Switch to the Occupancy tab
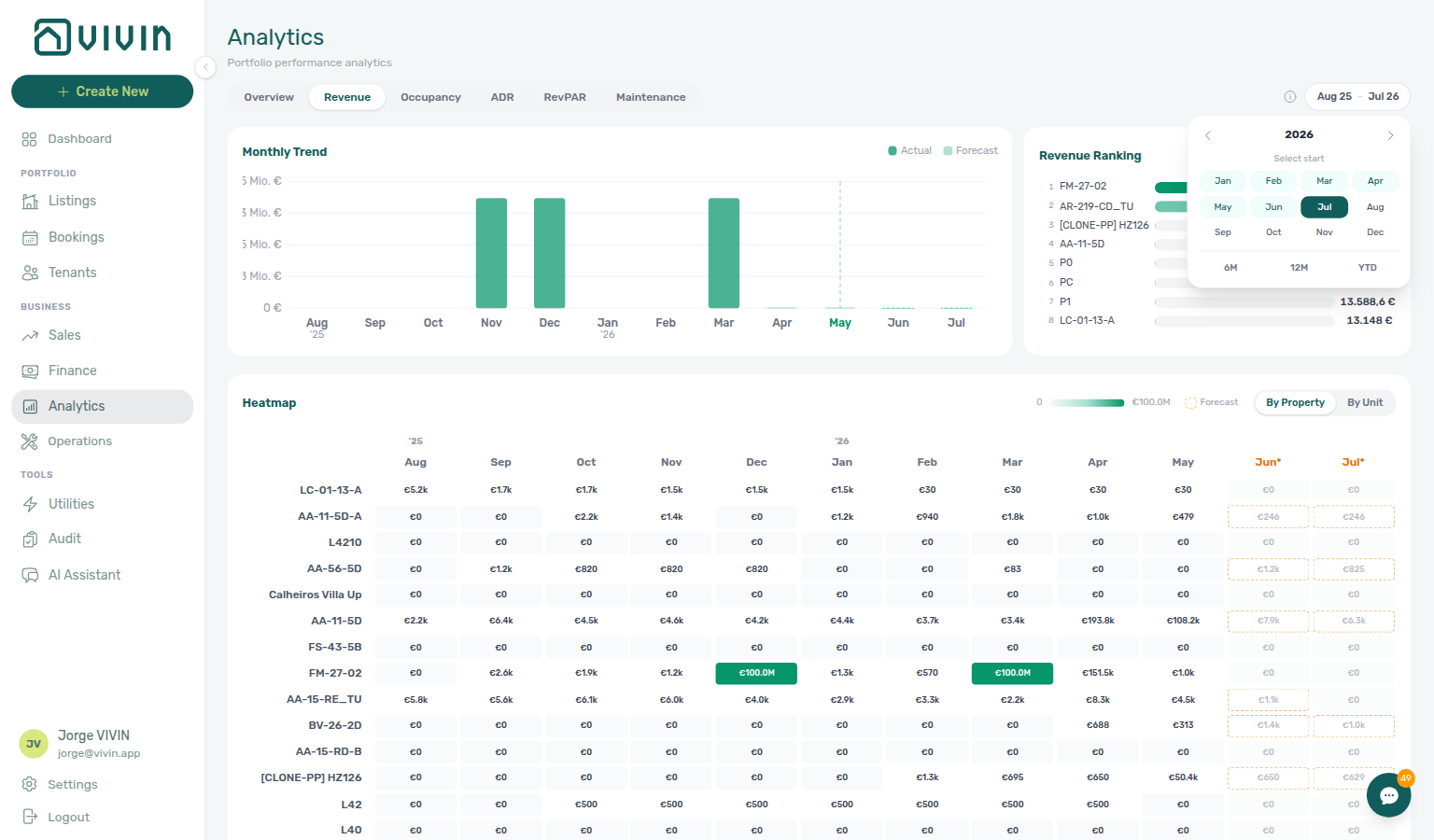This screenshot has height=840, width=1434. click(430, 97)
